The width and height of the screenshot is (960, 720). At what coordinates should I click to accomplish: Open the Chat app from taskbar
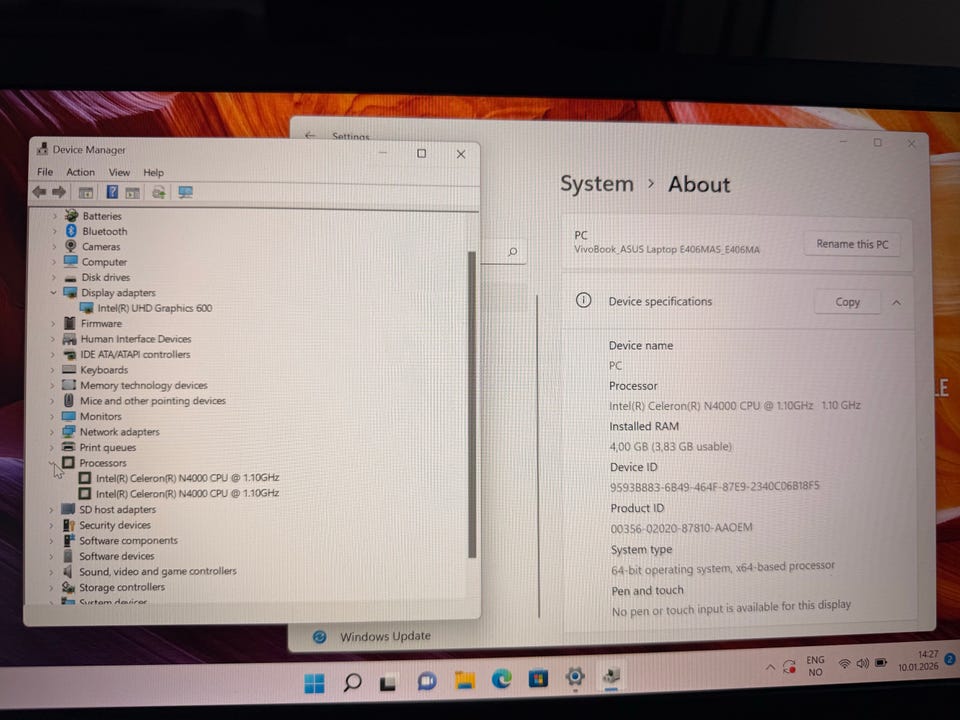427,681
